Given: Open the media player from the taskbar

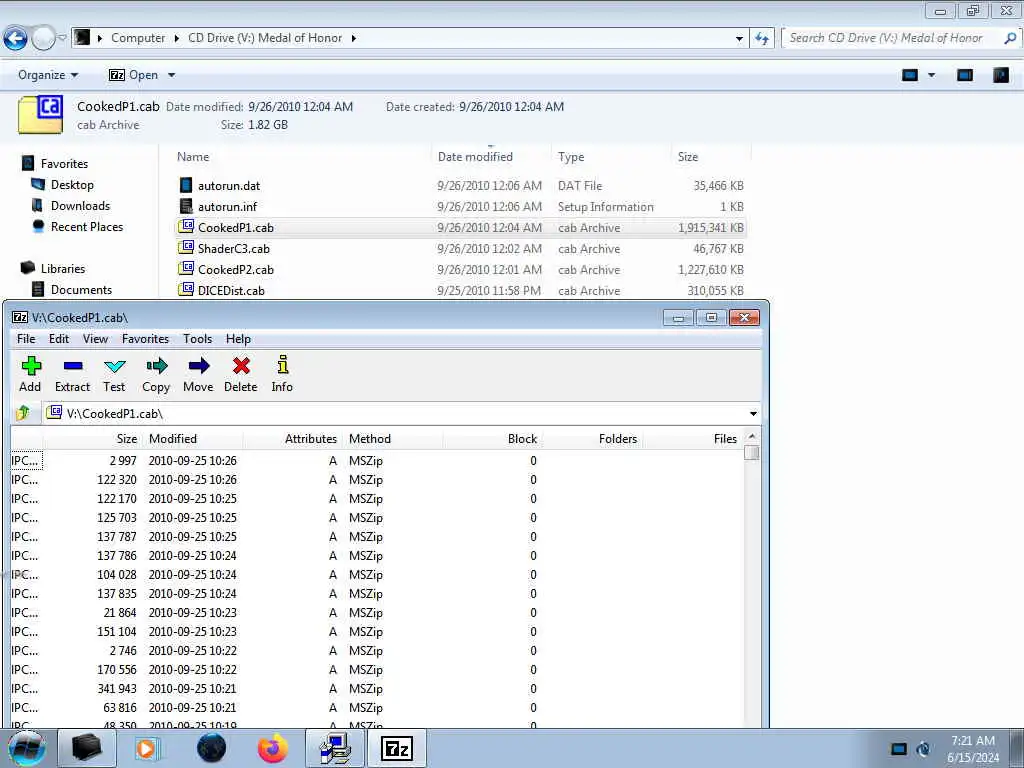Looking at the screenshot, I should click(x=147, y=748).
